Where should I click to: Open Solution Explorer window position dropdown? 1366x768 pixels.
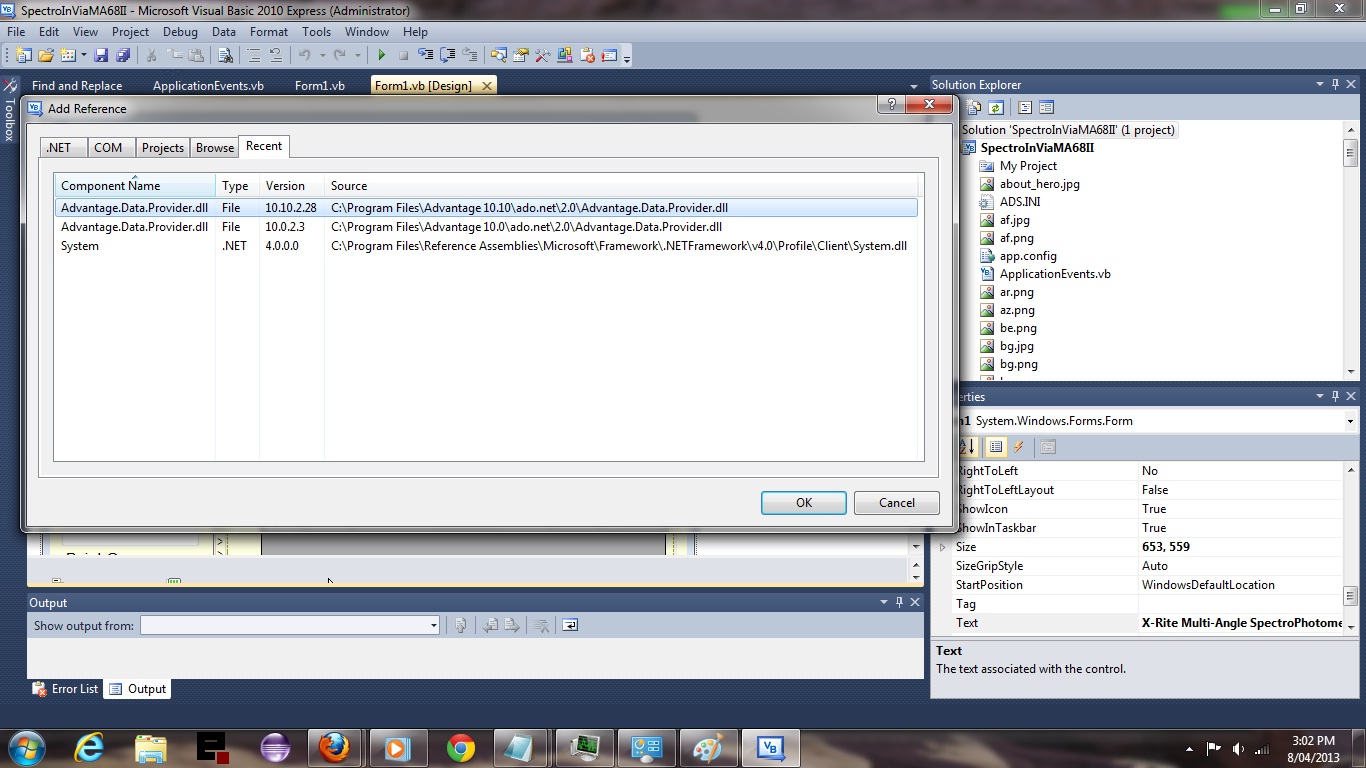point(1319,85)
